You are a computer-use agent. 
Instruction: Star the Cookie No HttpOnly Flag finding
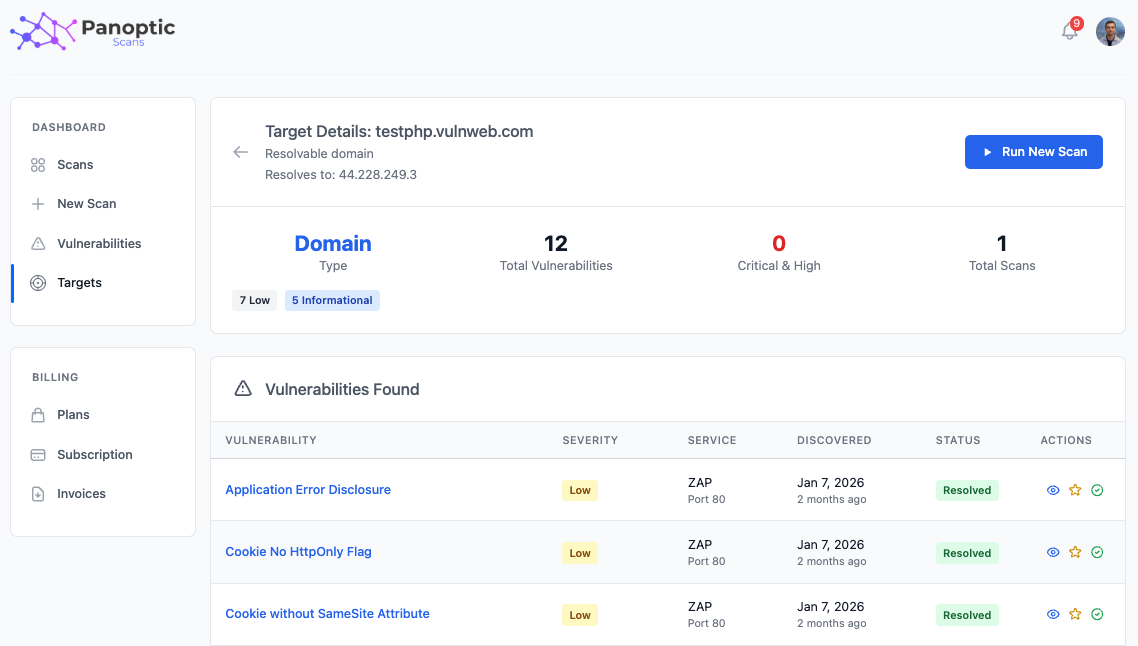pos(1074,552)
